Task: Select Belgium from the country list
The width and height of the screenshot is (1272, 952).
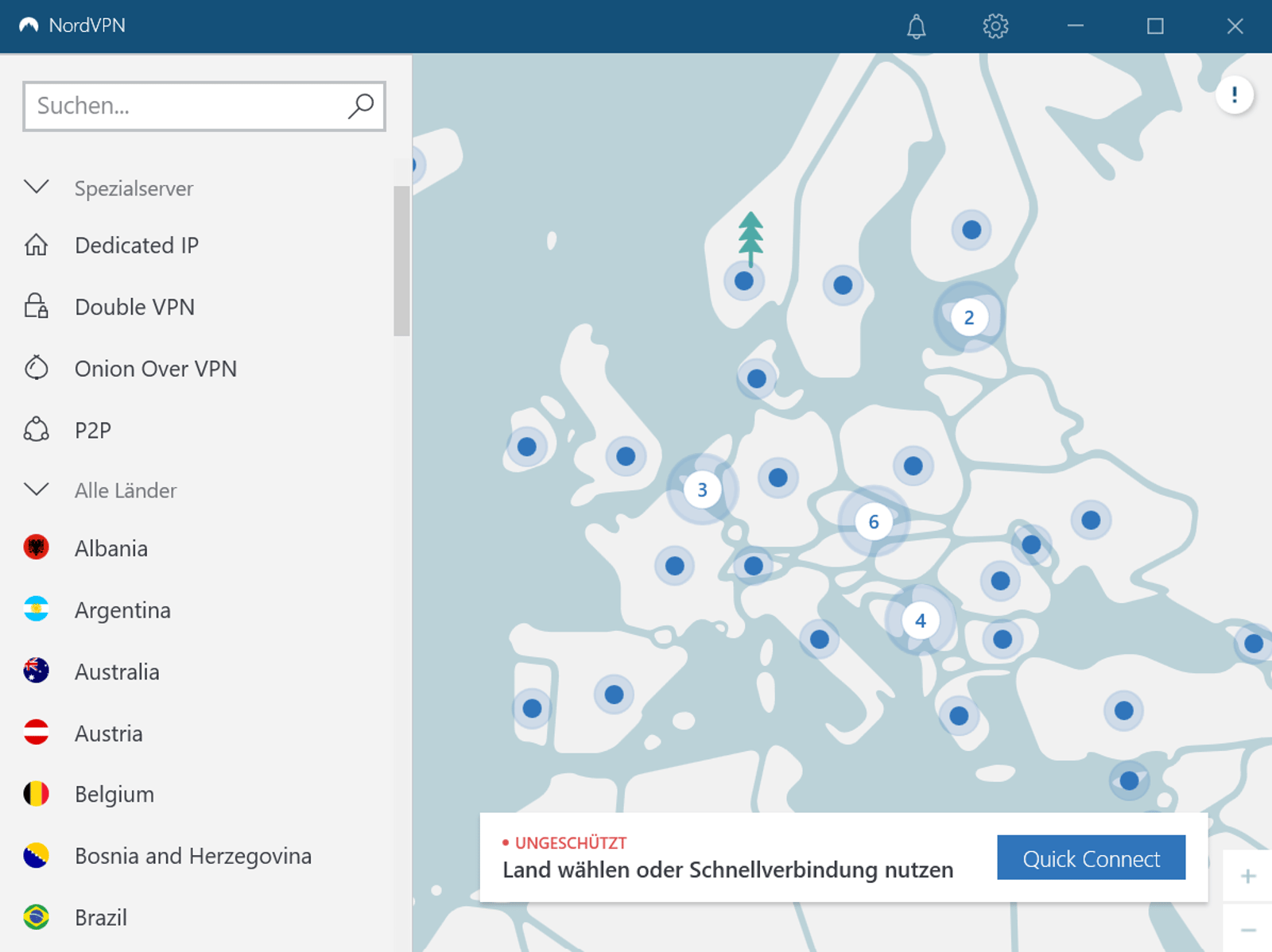Action: pyautogui.click(x=114, y=794)
